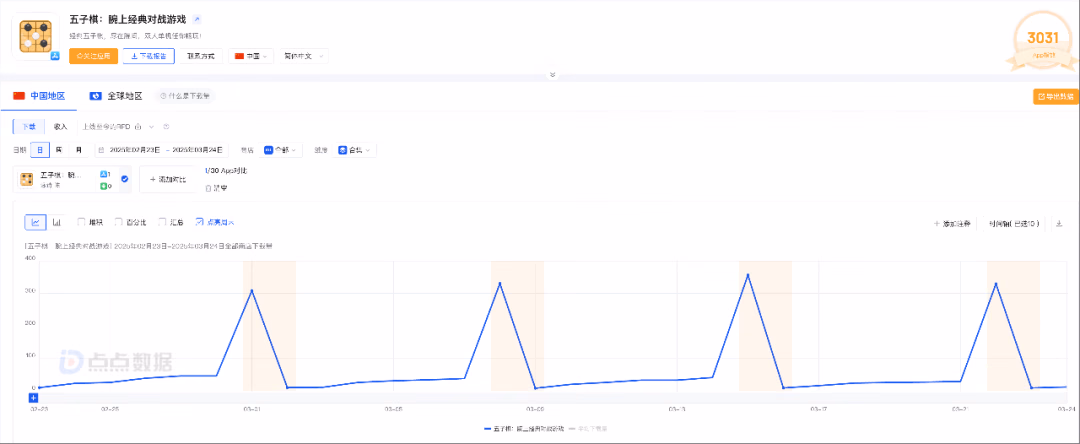Toggle the grey legend entry
This screenshot has height=444, width=1080.
point(590,428)
